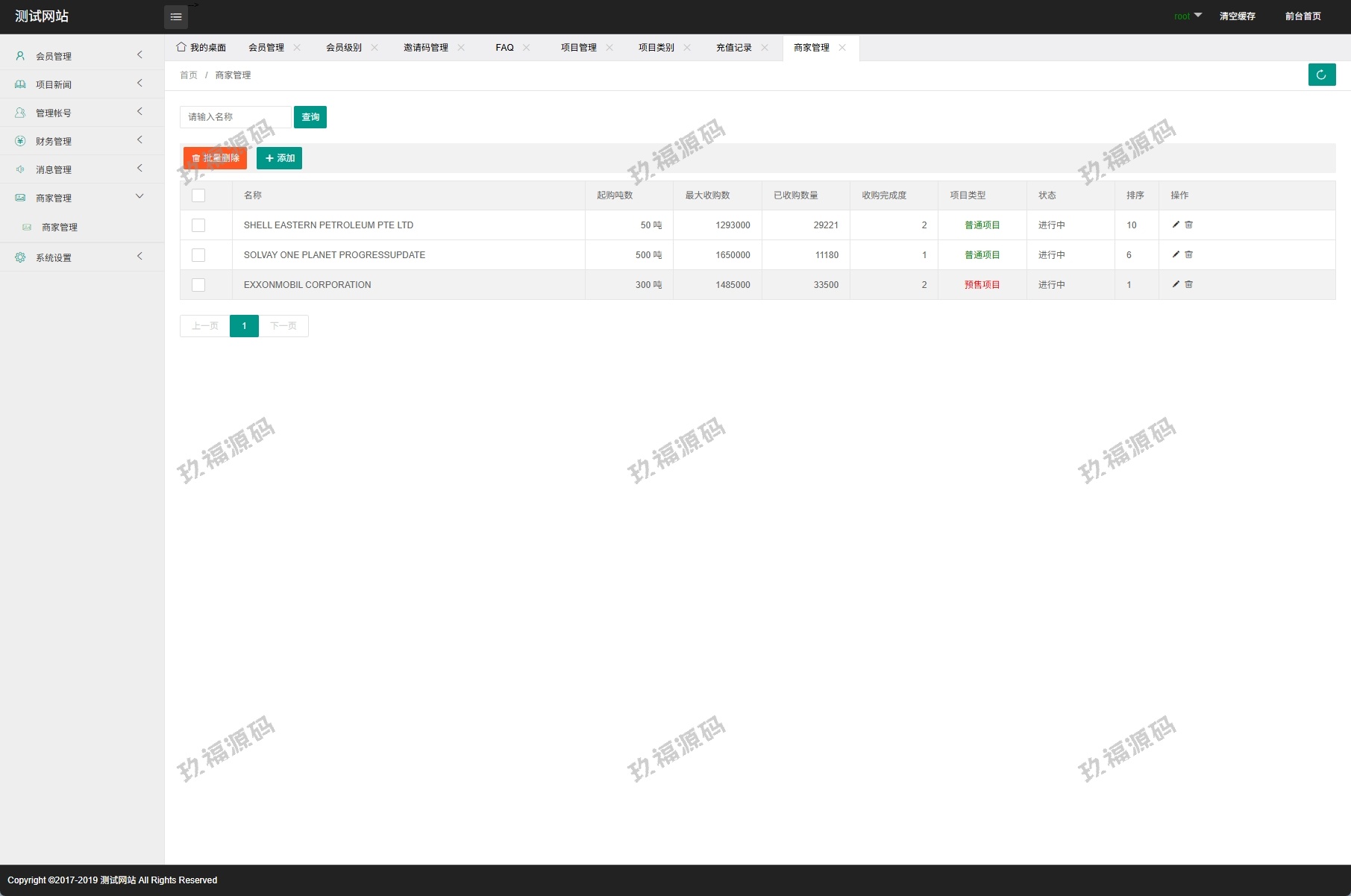Open the 充值记录 tab

click(x=733, y=48)
